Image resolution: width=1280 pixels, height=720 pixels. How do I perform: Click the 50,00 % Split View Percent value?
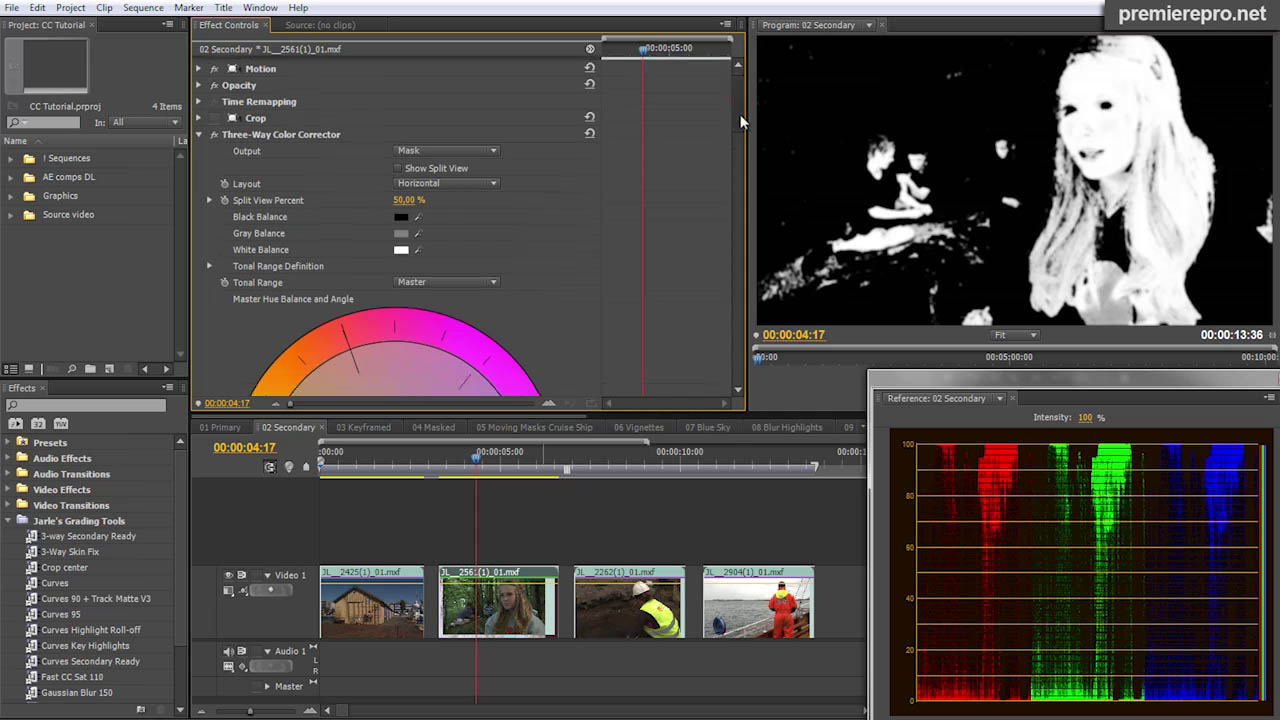[408, 200]
